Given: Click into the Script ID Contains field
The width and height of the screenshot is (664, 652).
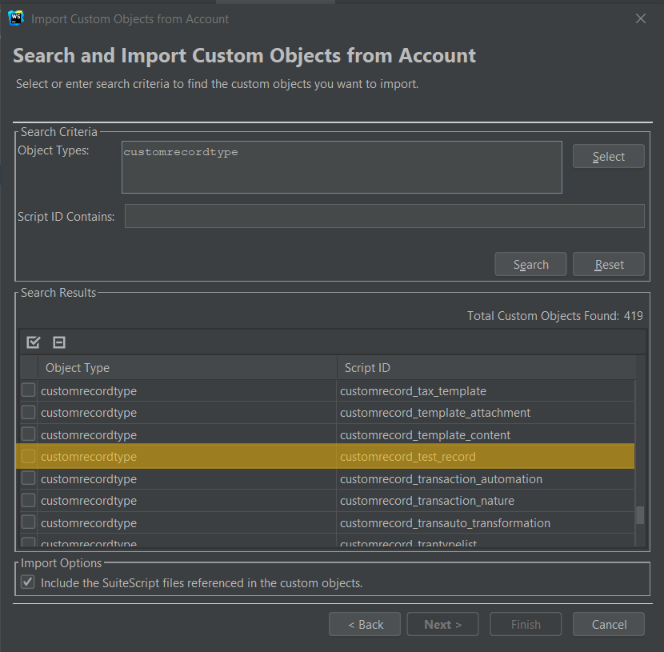Looking at the screenshot, I should pos(385,216).
